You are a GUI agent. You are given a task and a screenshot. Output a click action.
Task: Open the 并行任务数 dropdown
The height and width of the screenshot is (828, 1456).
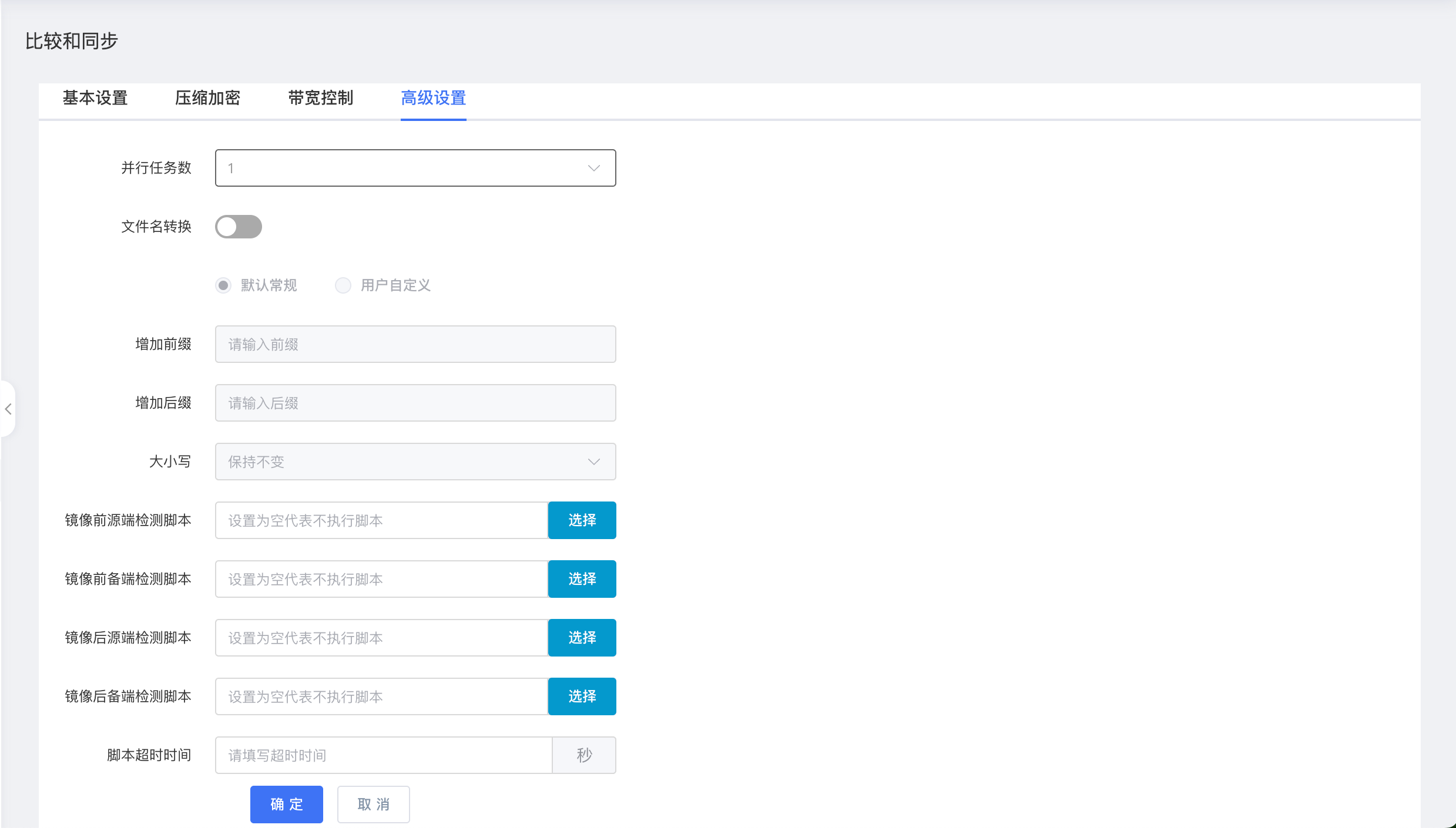[x=415, y=168]
